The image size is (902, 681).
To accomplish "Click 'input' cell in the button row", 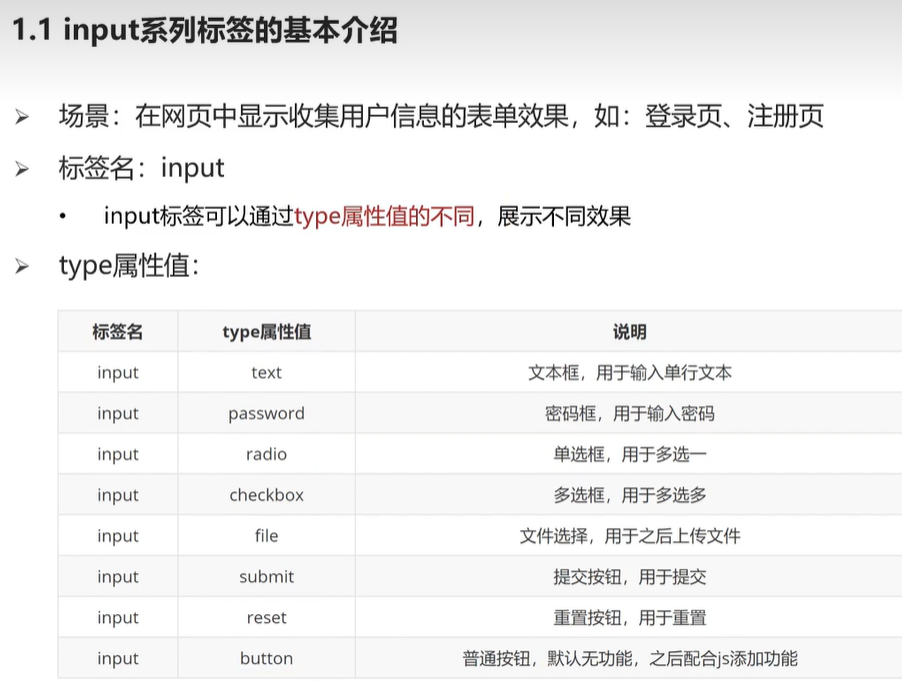I will point(118,659).
